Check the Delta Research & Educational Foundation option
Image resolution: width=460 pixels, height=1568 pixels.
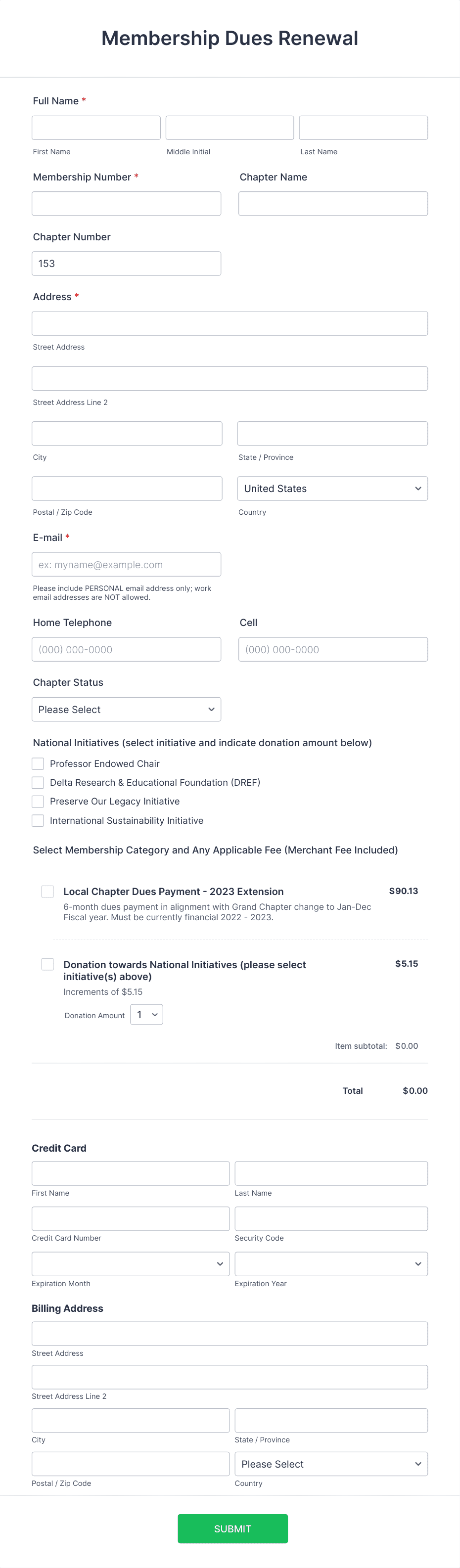tap(37, 782)
